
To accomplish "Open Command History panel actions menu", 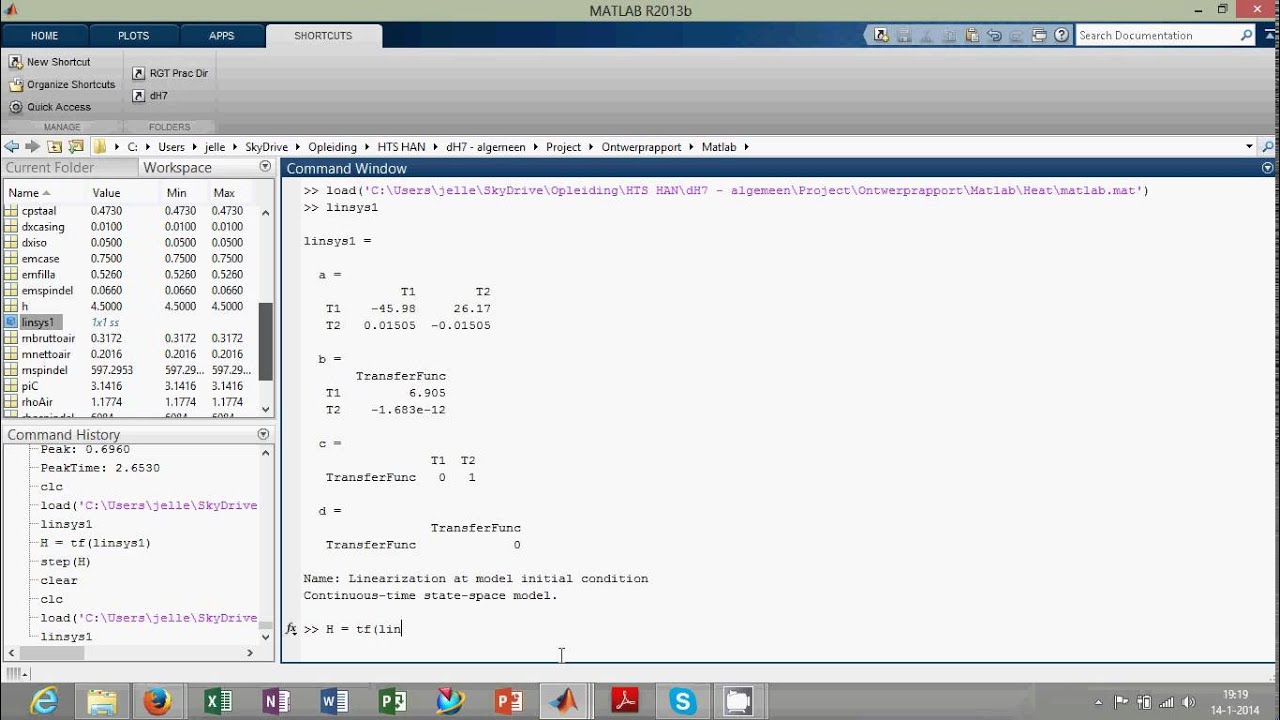I will (x=264, y=434).
